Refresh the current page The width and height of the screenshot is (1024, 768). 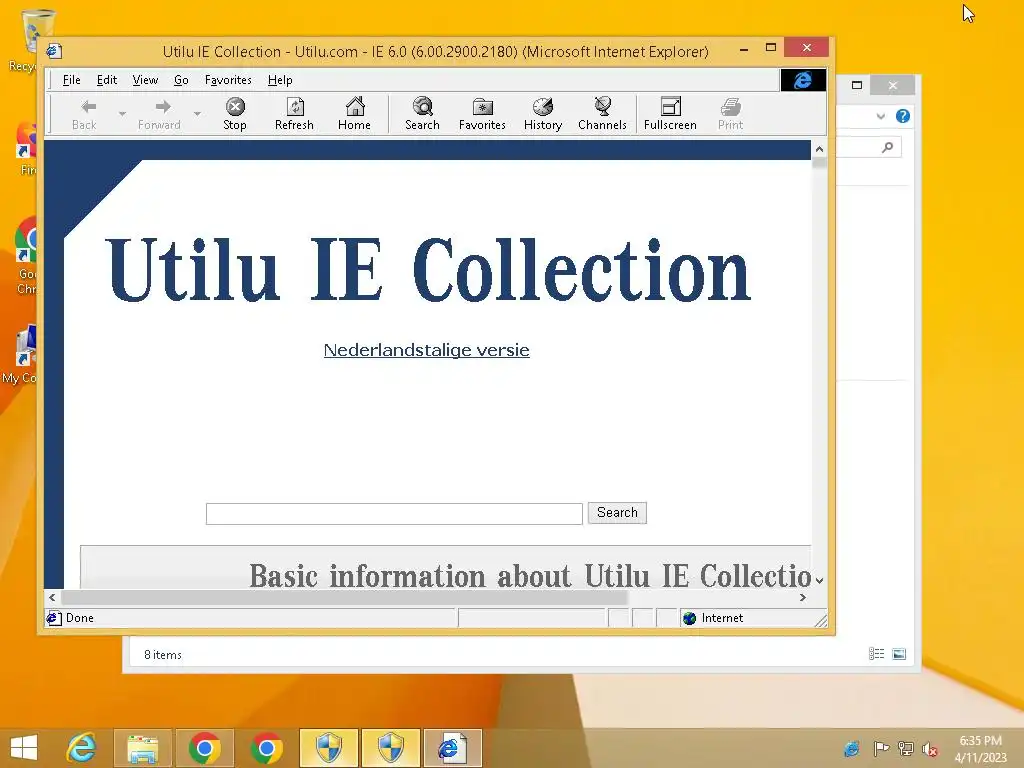(x=295, y=114)
